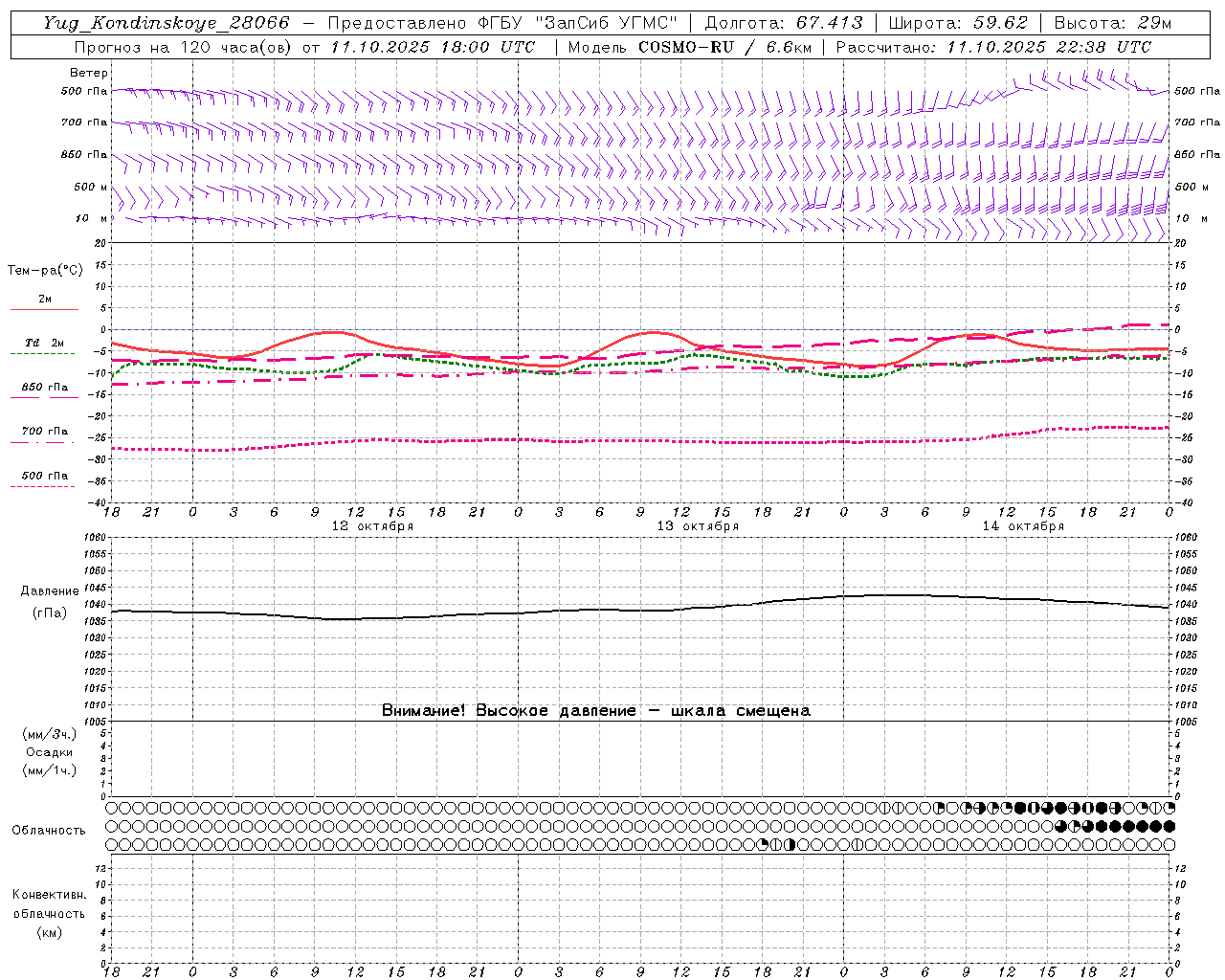This screenshot has width=1225, height=980.
Task: Click the Осадки precipitation label
Action: click(x=50, y=752)
